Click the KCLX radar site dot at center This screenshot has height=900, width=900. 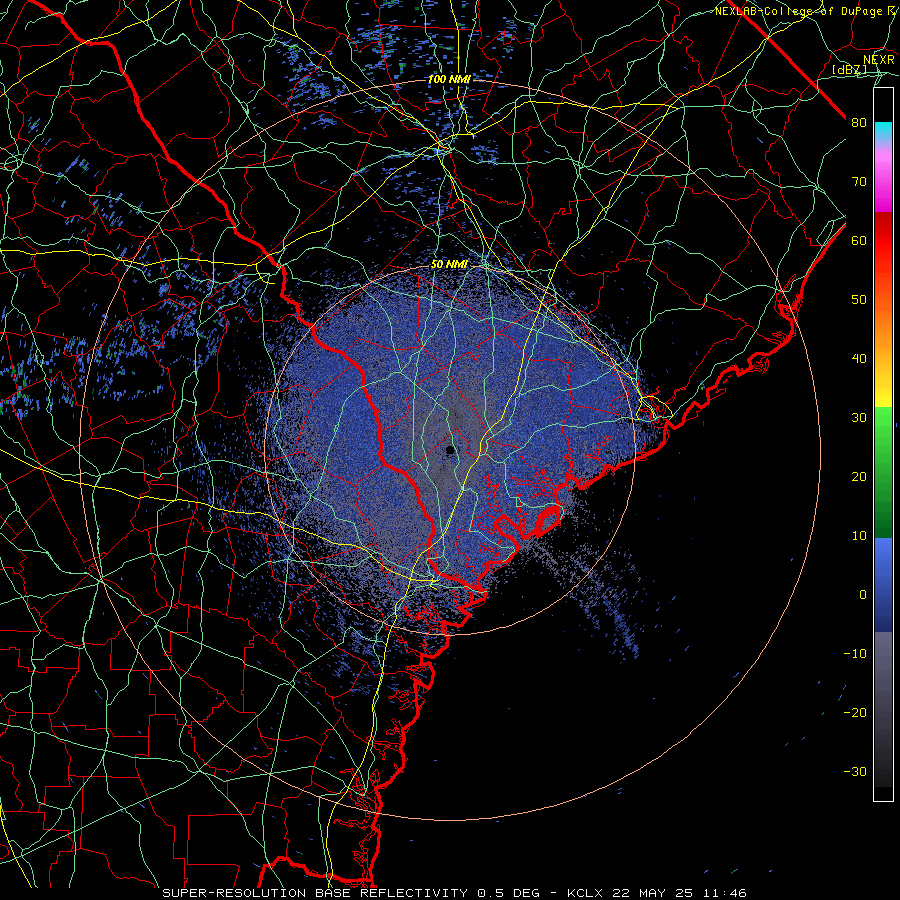click(x=451, y=449)
